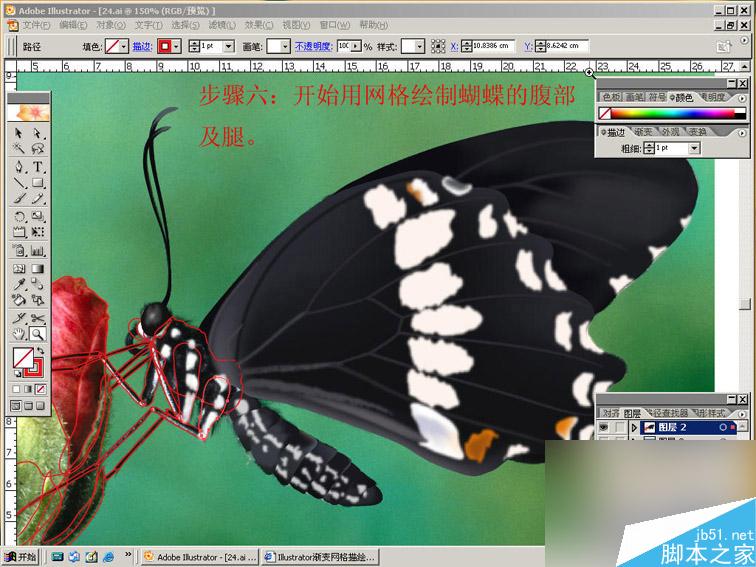Switch to 渐变 gradient tab
The image size is (756, 567).
(643, 132)
